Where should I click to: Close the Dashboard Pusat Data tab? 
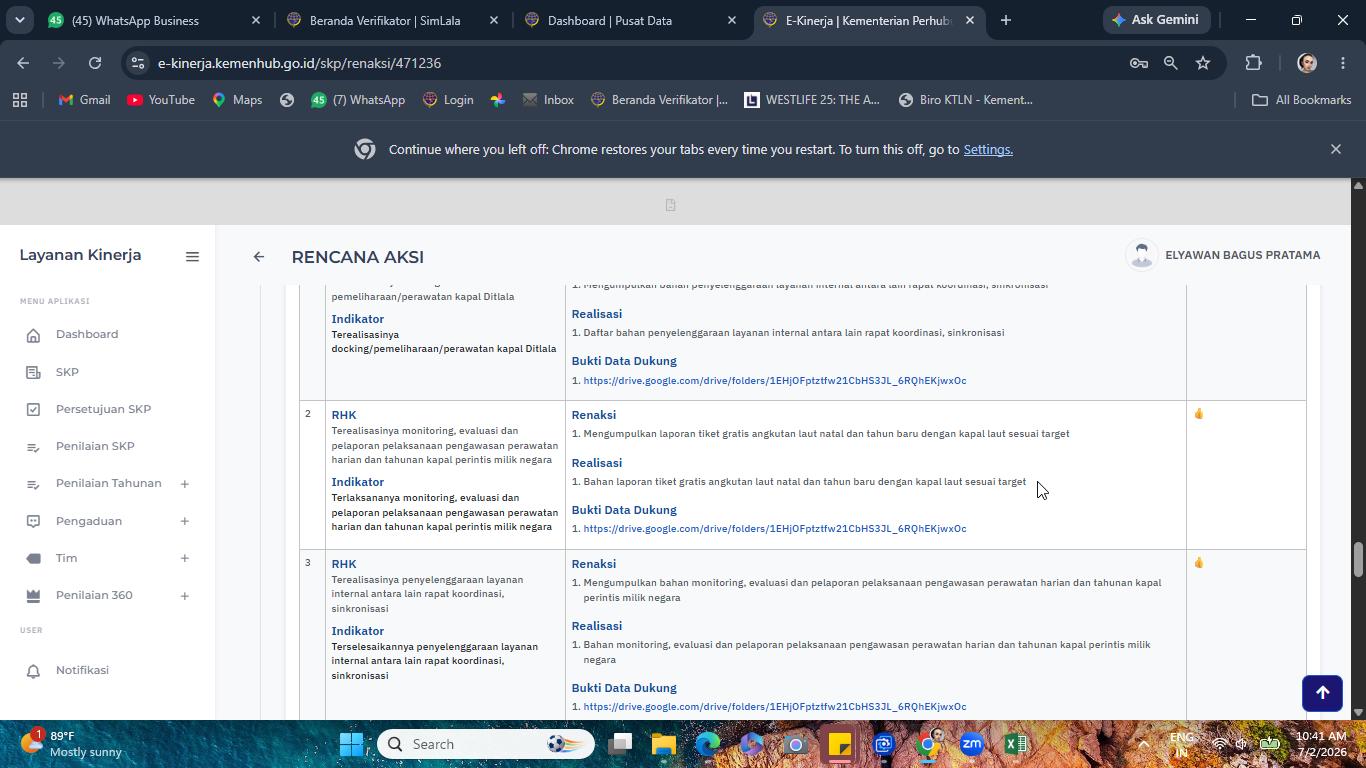coord(732,20)
